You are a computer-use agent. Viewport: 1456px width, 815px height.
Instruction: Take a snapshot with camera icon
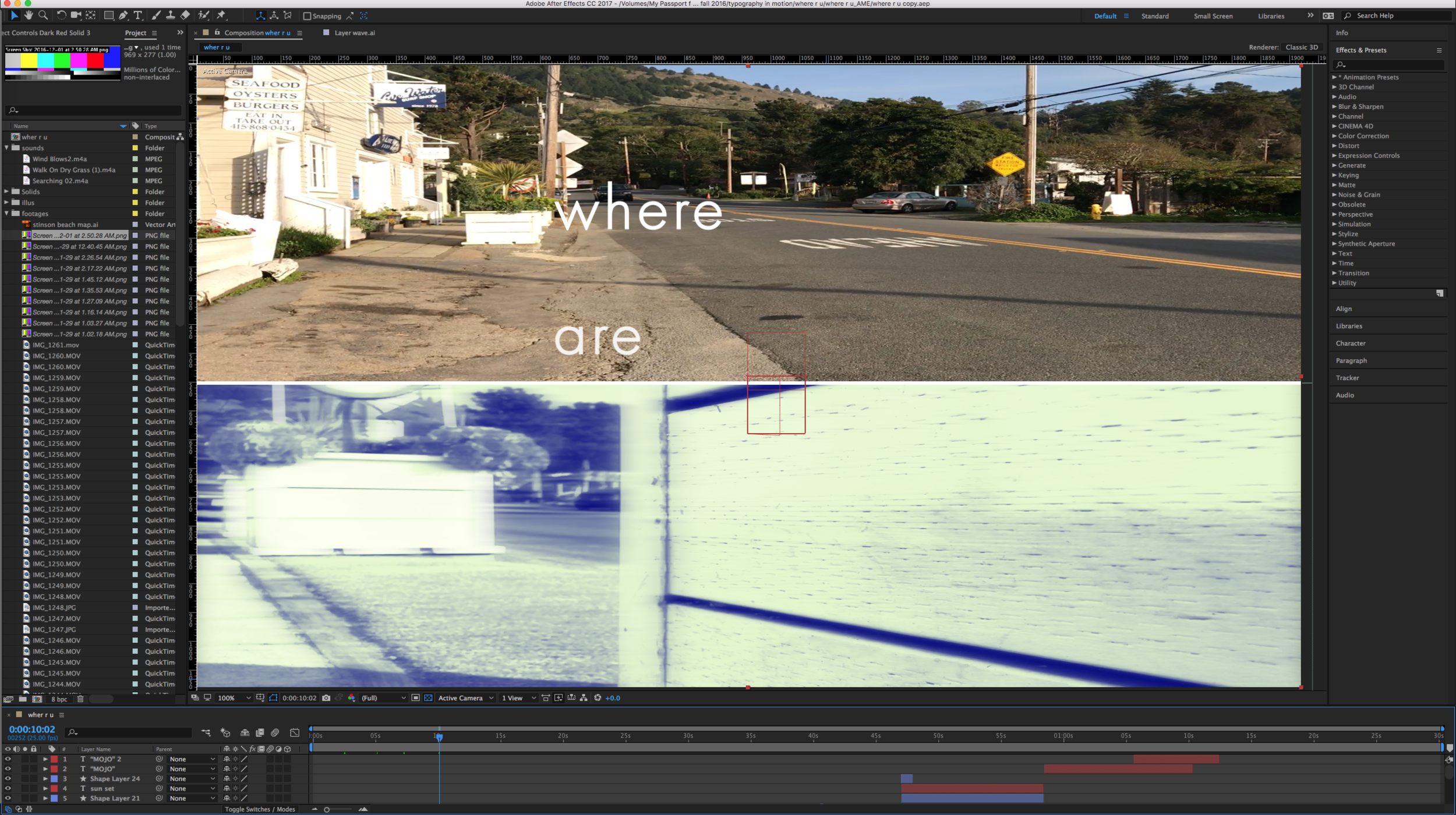tap(326, 698)
